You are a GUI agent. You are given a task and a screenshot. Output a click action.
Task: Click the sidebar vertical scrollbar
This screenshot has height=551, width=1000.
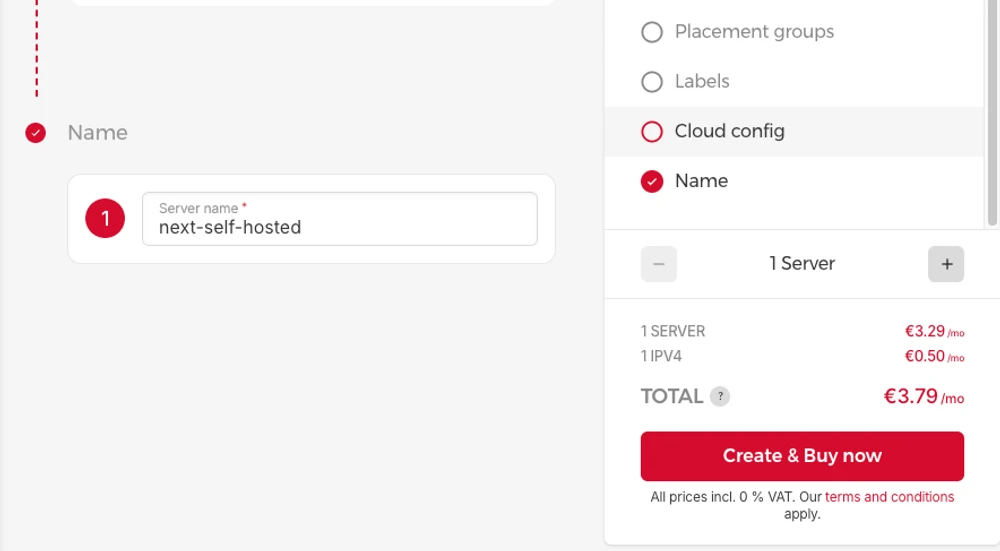click(992, 110)
